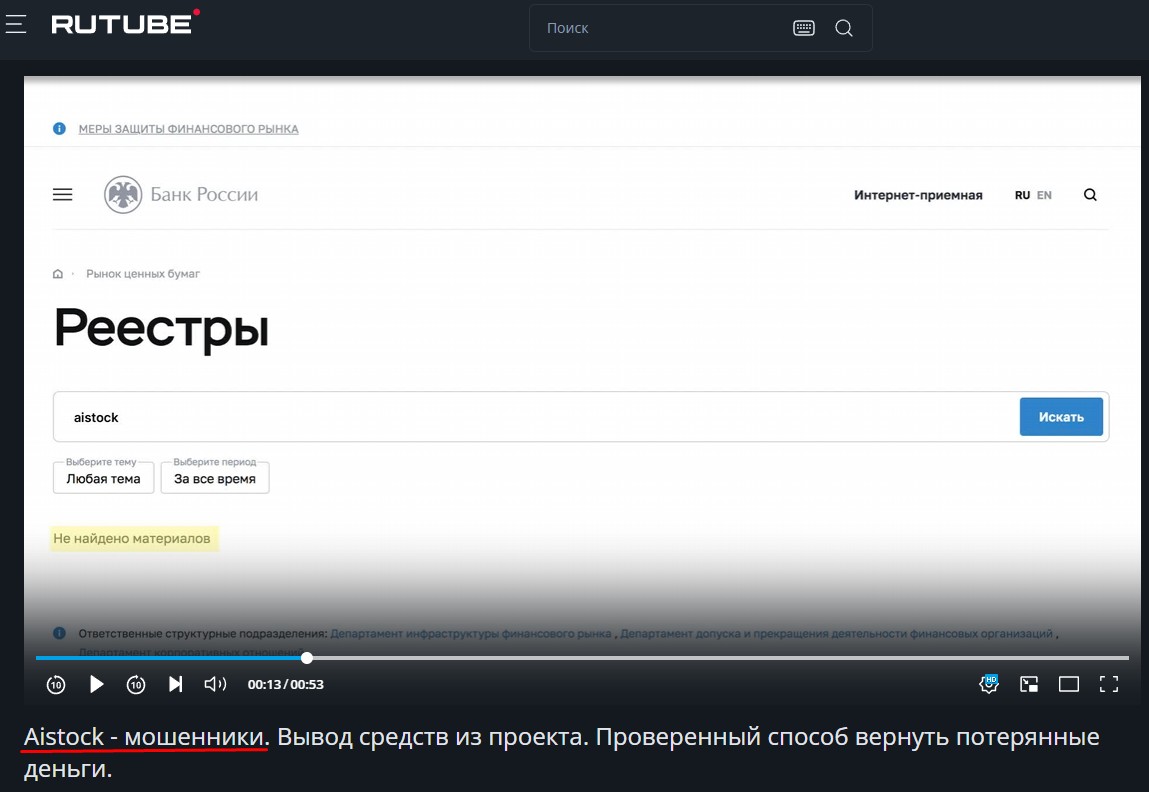
Task: Click the Банк России eagle emblem logo
Action: 123,195
